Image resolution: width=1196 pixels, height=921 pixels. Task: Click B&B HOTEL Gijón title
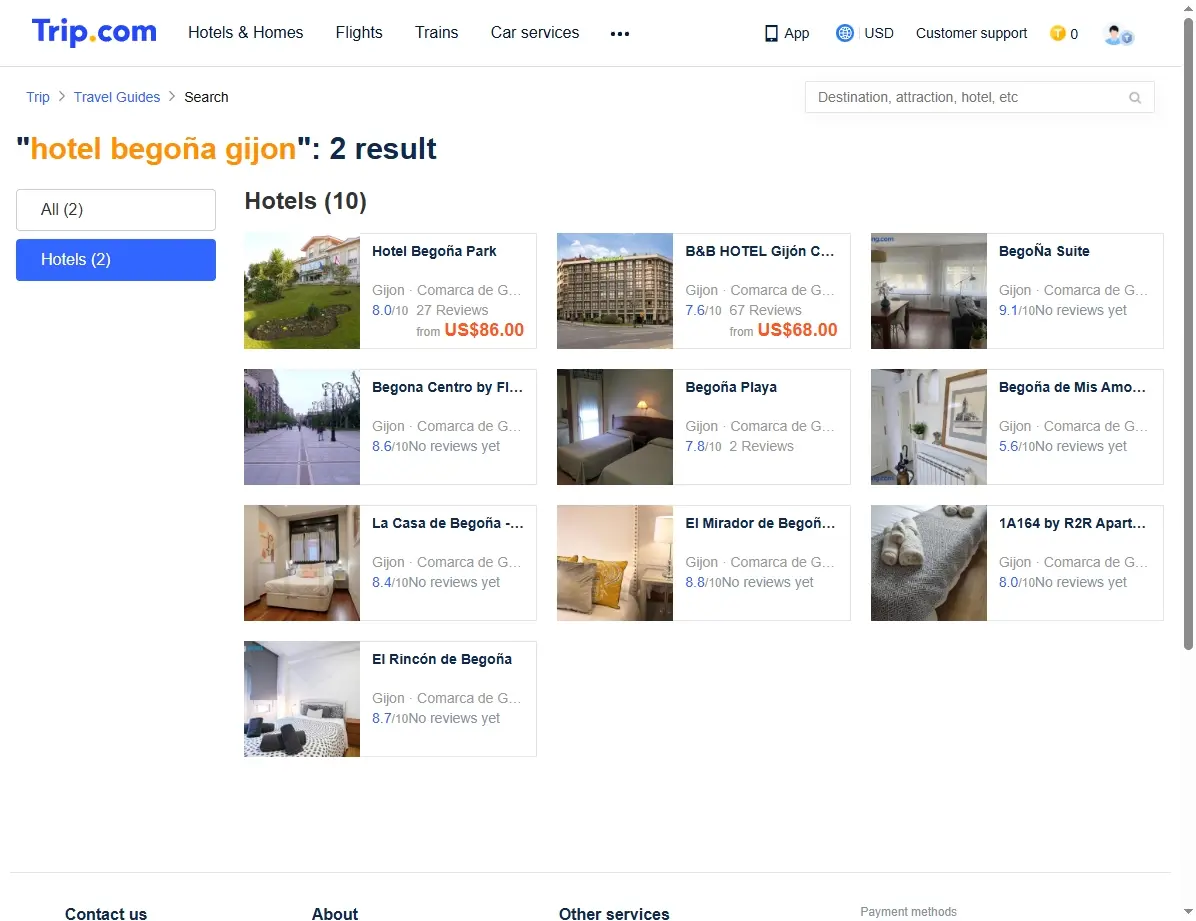(x=760, y=251)
